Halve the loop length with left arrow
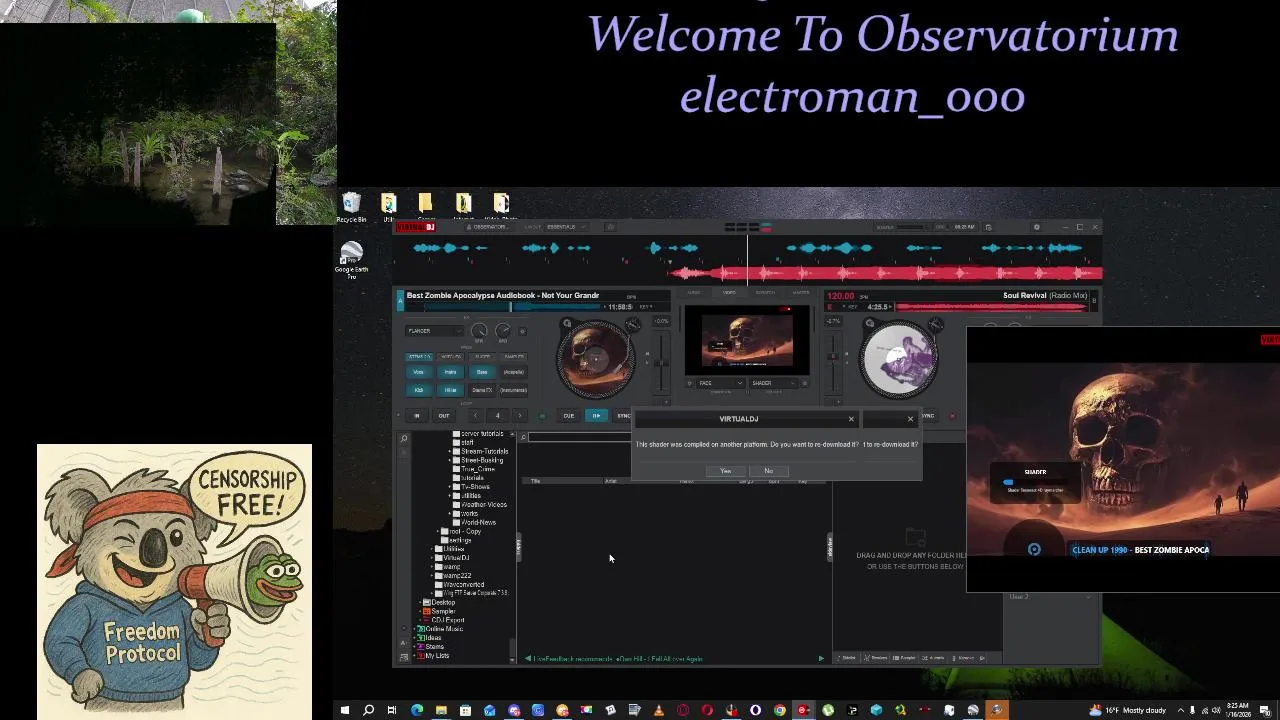The height and width of the screenshot is (720, 1280). (475, 416)
